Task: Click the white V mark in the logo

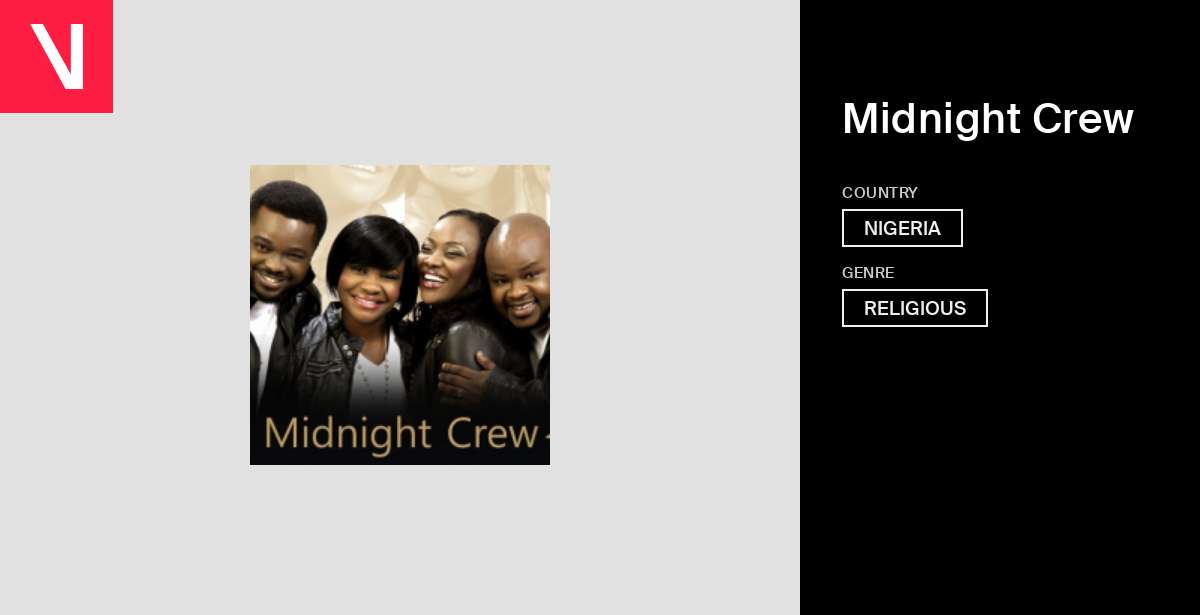Action: (57, 56)
